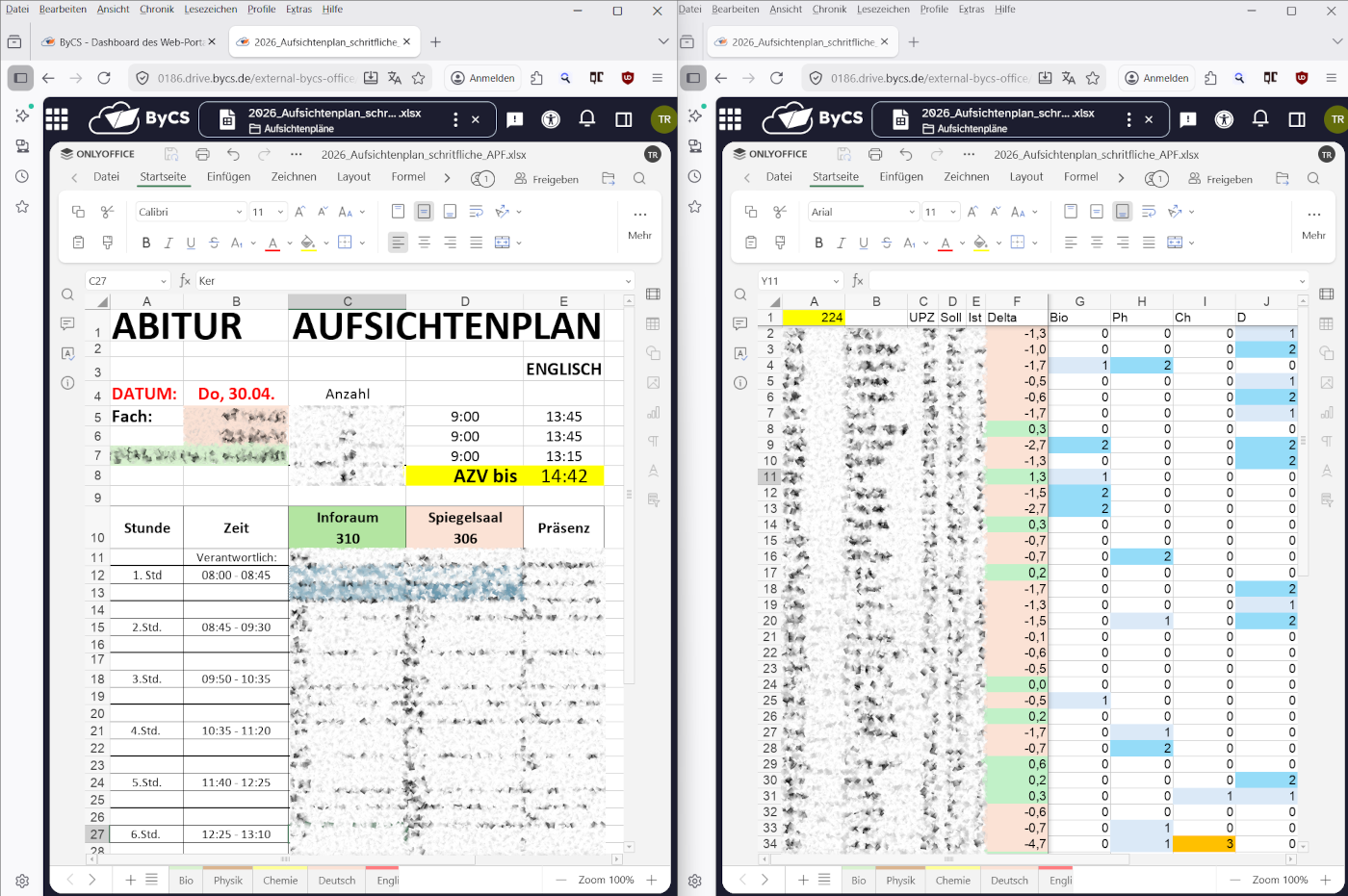
Task: Click strikethrough icon in right window
Action: coord(886,243)
